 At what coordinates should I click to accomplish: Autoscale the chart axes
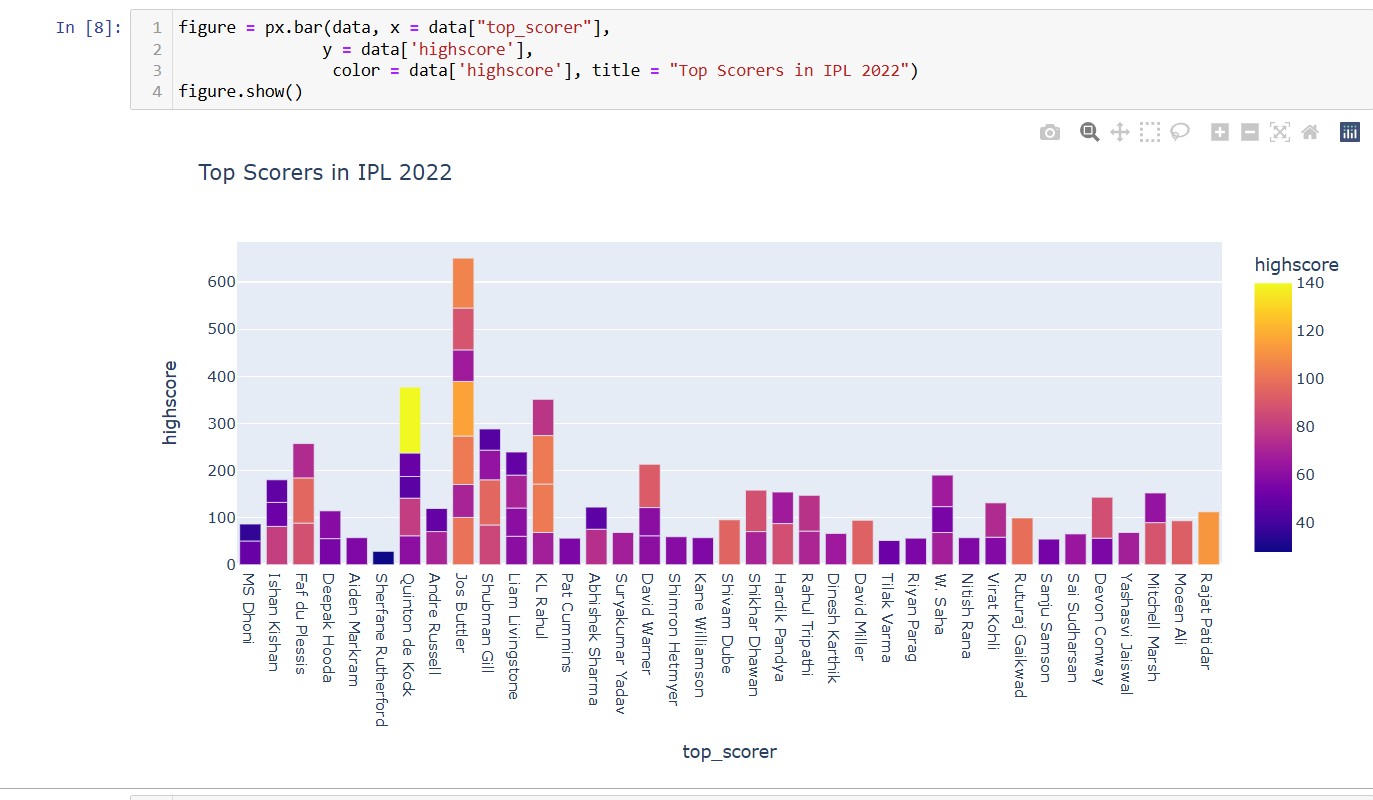pyautogui.click(x=1280, y=131)
